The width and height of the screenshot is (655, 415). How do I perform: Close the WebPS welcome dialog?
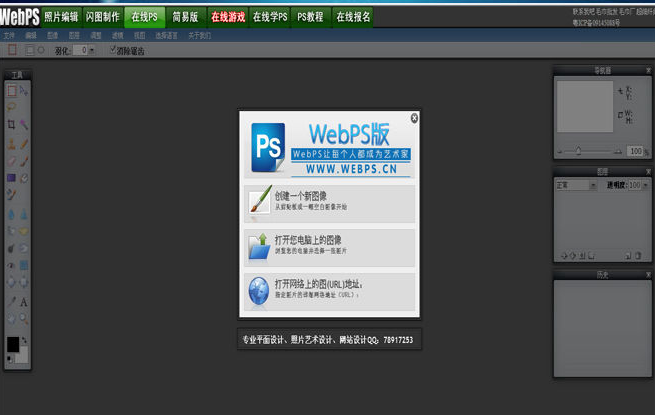[x=414, y=118]
